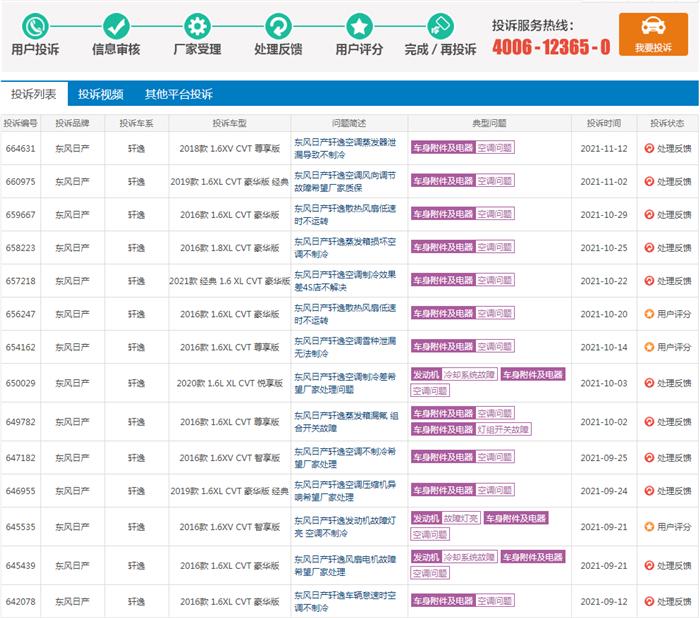The height and width of the screenshot is (618, 700).
Task: Click the 用户评分 star step icon
Action: point(359,26)
